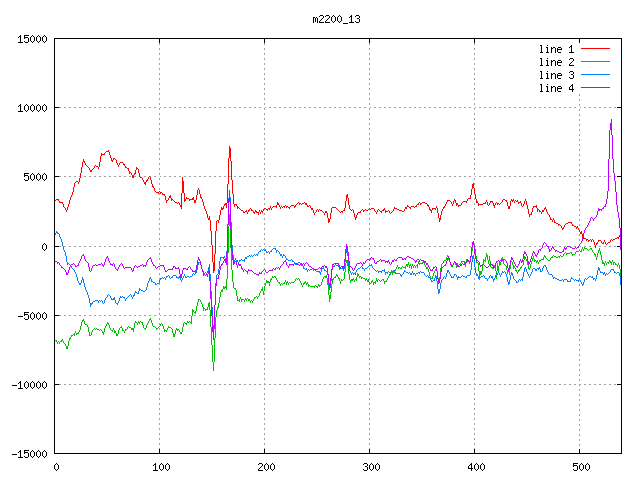This screenshot has width=640, height=480.
Task: Click the red line tall spike near x 165
Action: pos(230,147)
